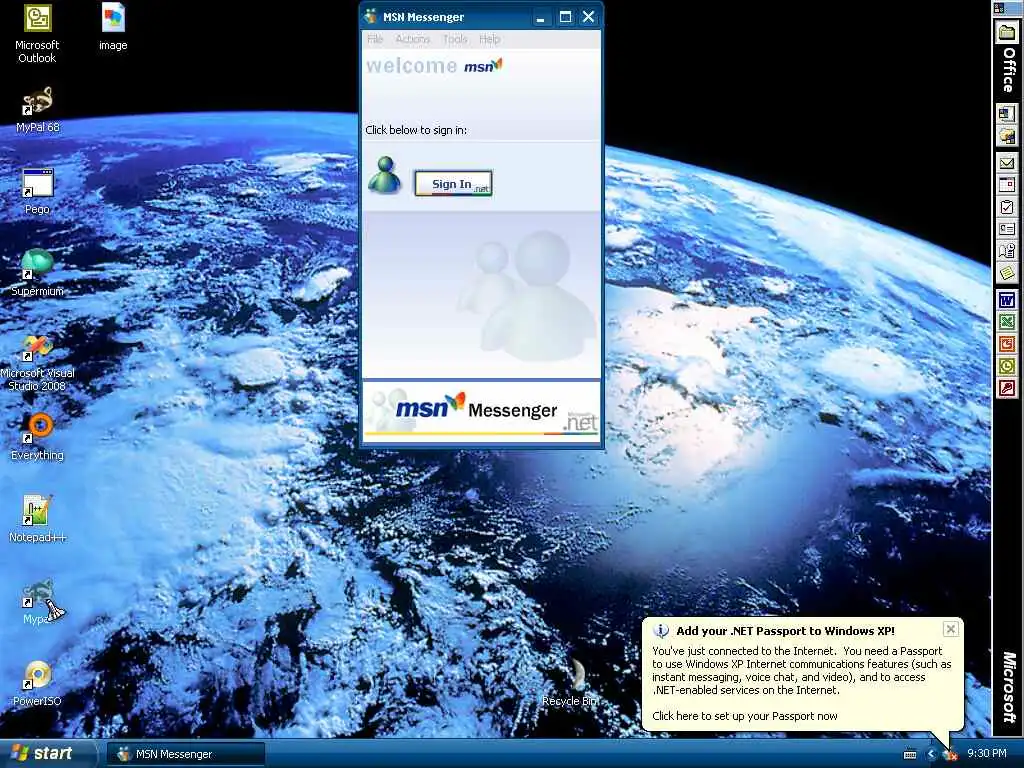Click the MSN Messenger taskbar button
Screen dimensions: 1024x768
(x=186, y=754)
